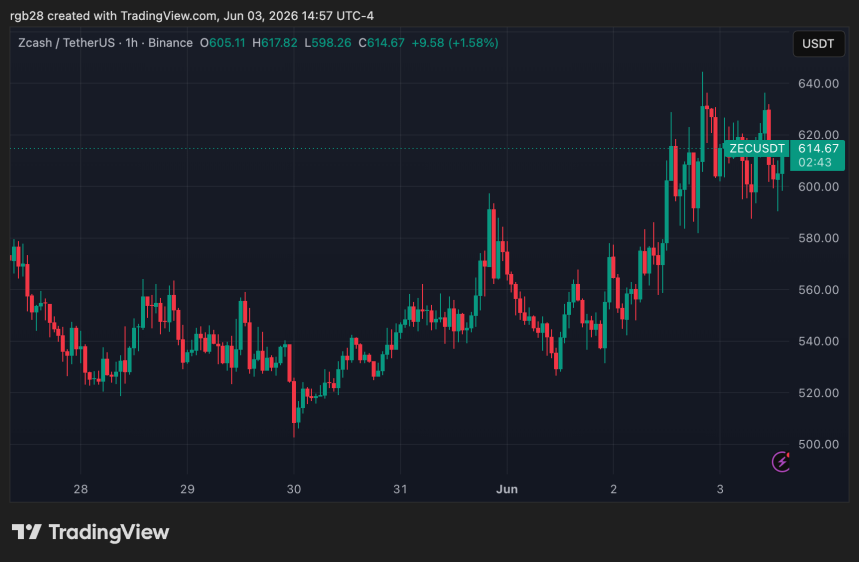This screenshot has height=562, width=859.
Task: Click the 500.00 price axis label
Action: pos(818,444)
